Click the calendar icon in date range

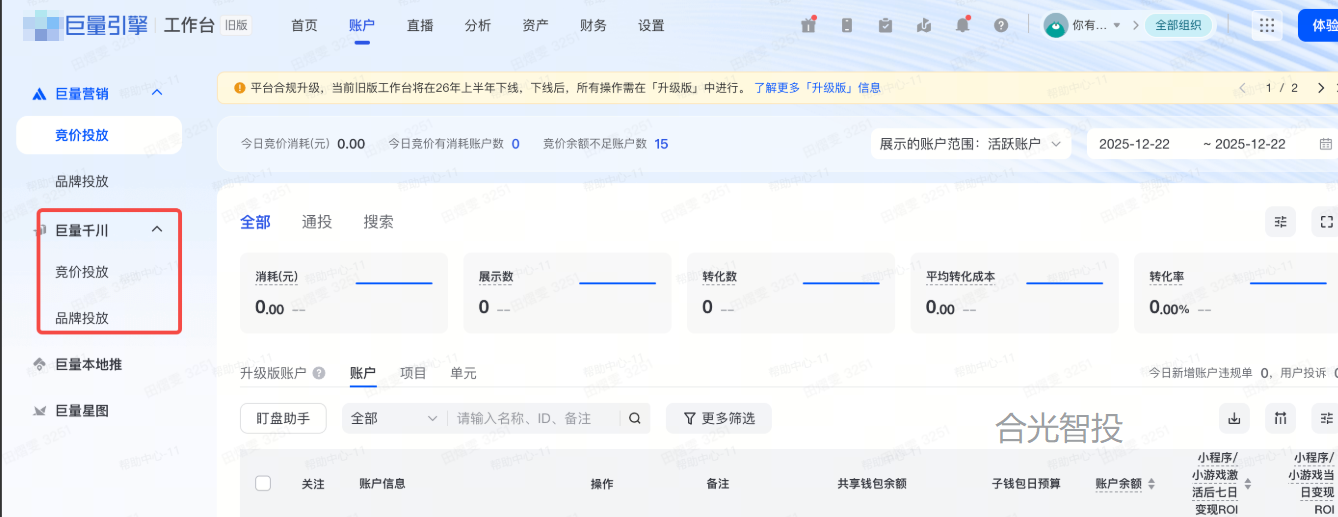[1326, 144]
